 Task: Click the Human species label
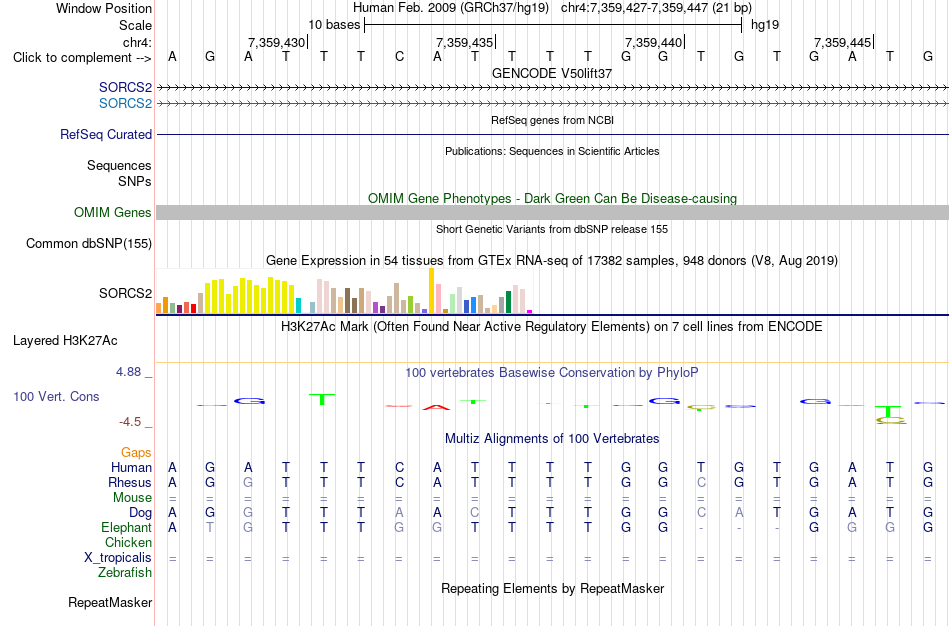click(131, 467)
